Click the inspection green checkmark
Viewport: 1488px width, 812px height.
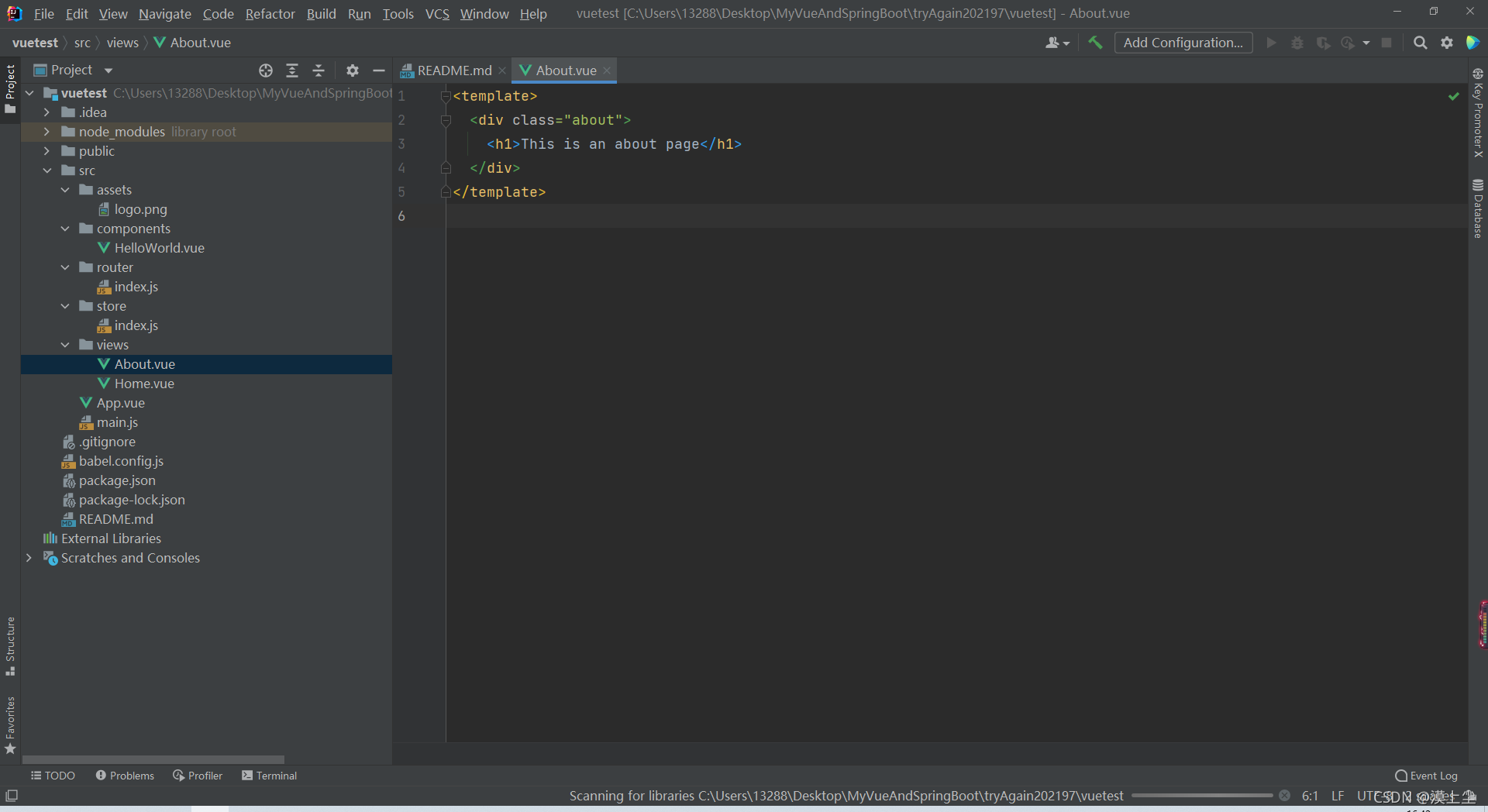coord(1454,96)
